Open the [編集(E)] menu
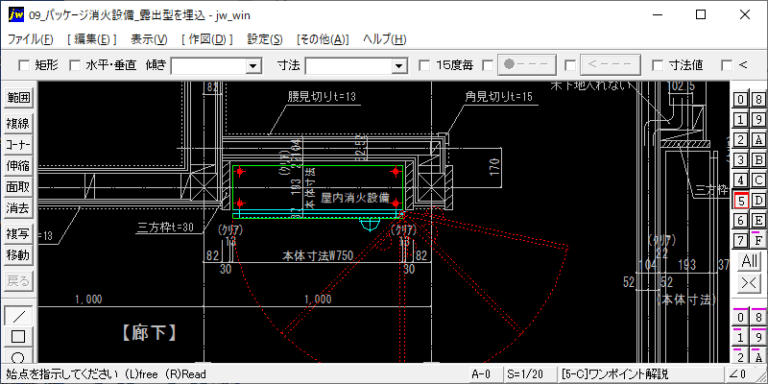Screen dimensions: 768x384 point(92,40)
